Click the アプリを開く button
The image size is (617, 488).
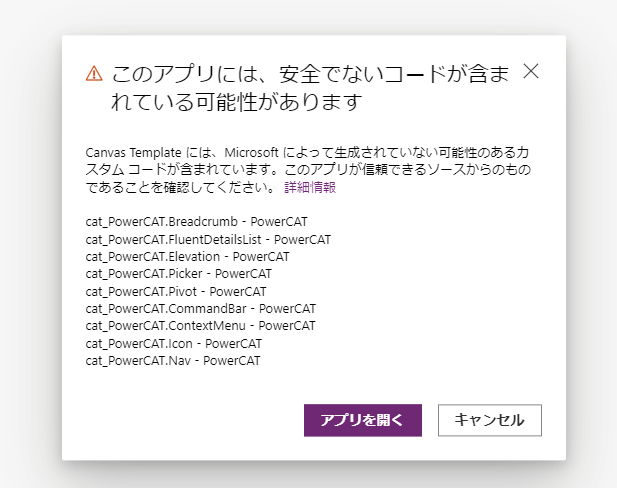(362, 420)
